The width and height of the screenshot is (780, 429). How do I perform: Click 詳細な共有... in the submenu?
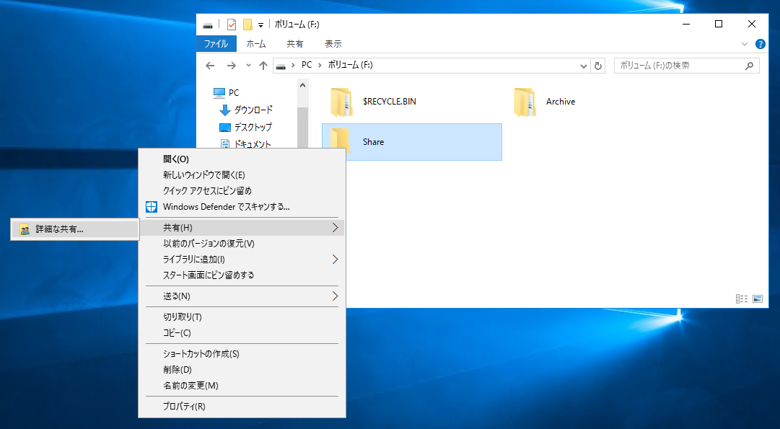click(x=75, y=229)
